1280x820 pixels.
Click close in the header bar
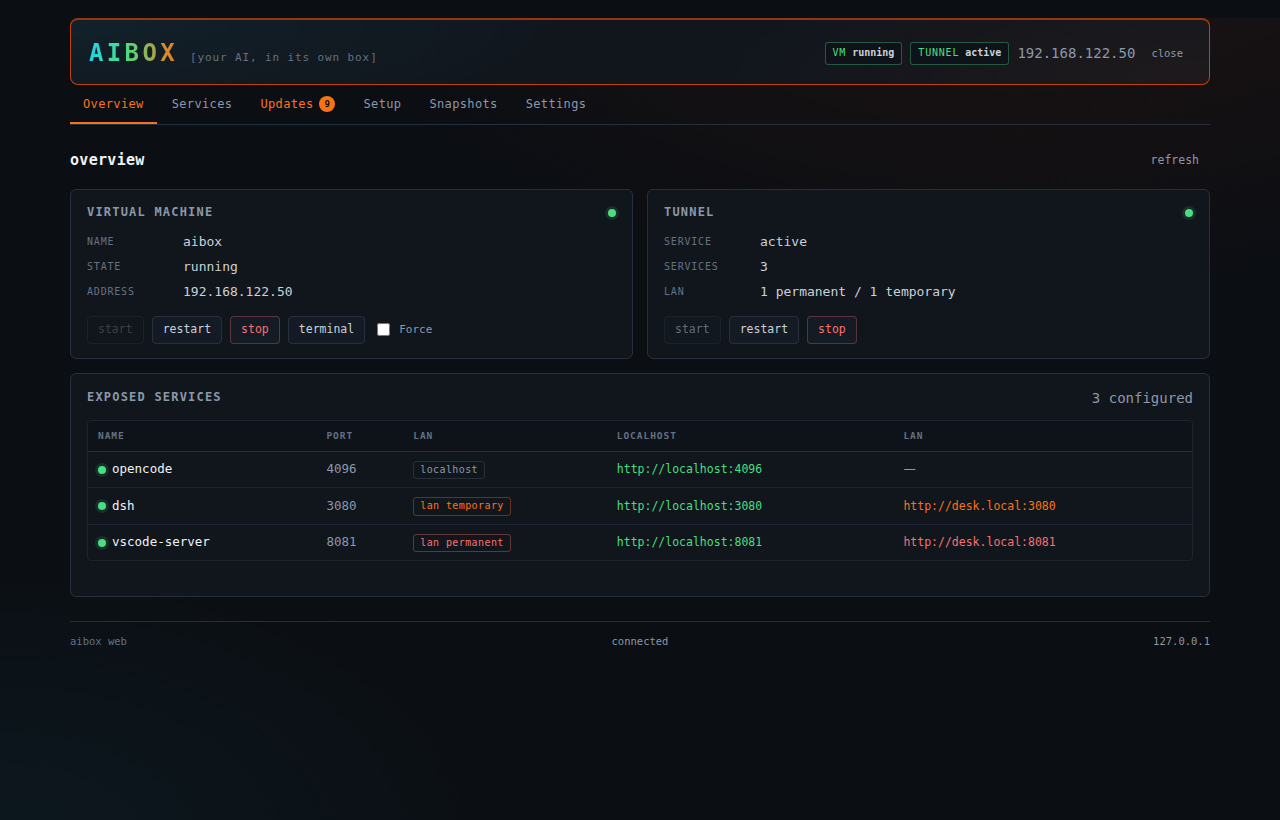point(1167,53)
